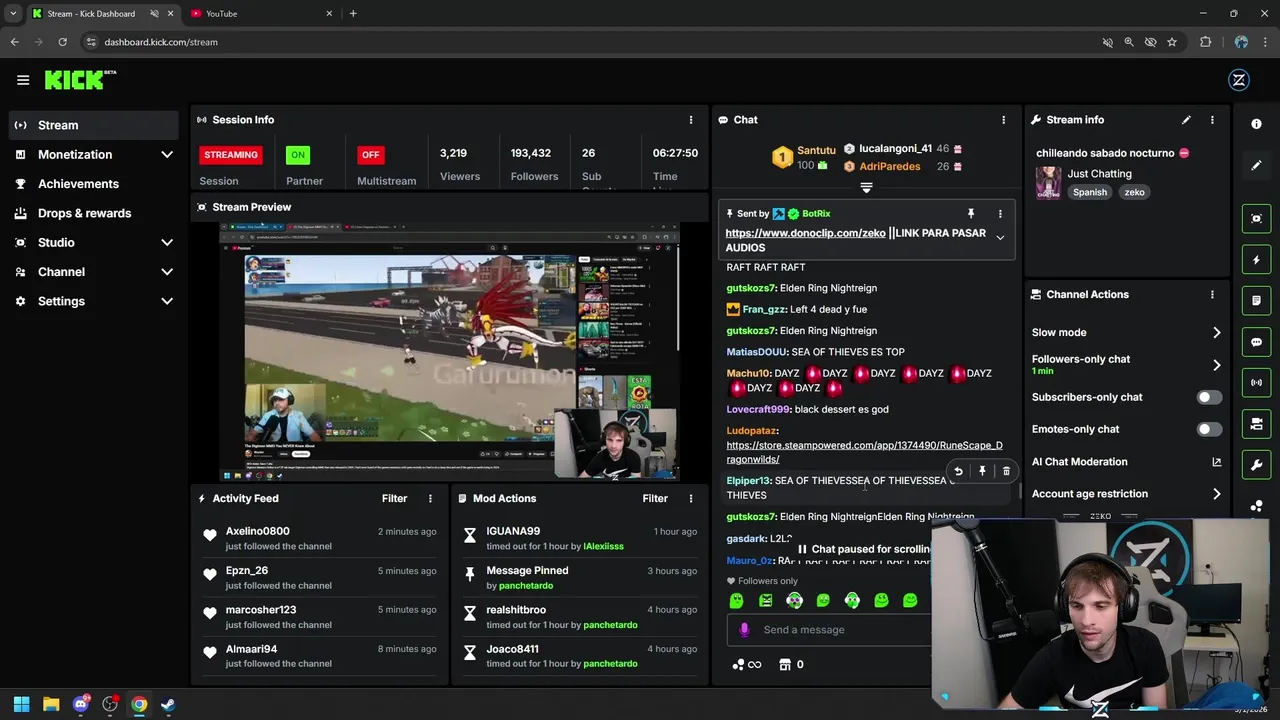Image resolution: width=1280 pixels, height=720 pixels.
Task: Expand the Settings sidebar section
Action: (x=167, y=301)
